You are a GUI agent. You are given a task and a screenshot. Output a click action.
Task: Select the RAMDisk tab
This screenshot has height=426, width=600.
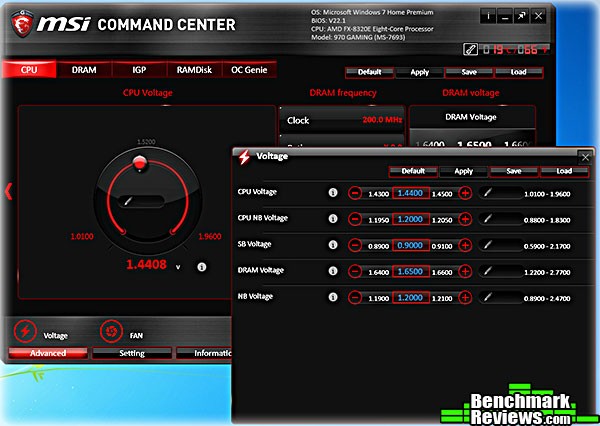tap(194, 70)
